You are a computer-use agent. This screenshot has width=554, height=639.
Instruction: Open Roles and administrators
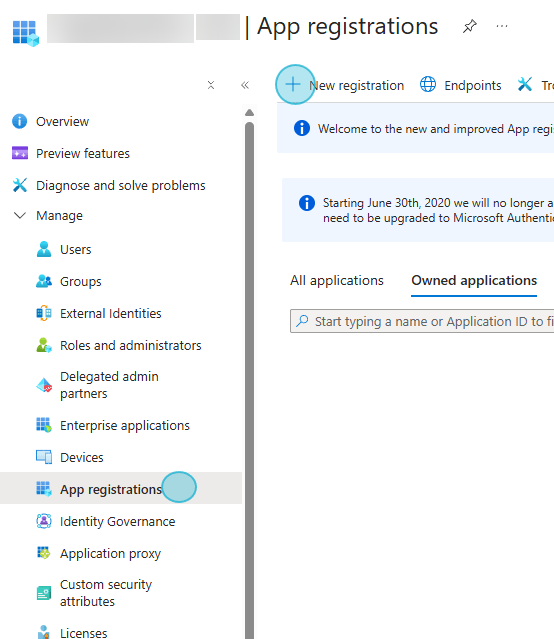(x=130, y=345)
